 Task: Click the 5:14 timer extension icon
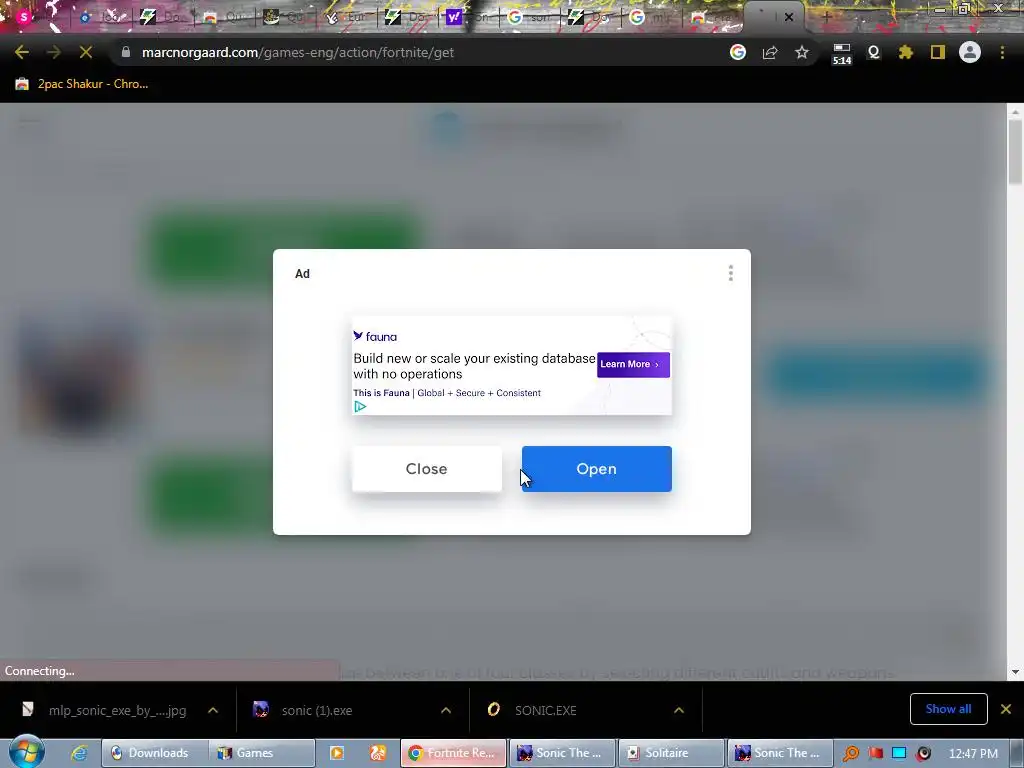pos(842,54)
